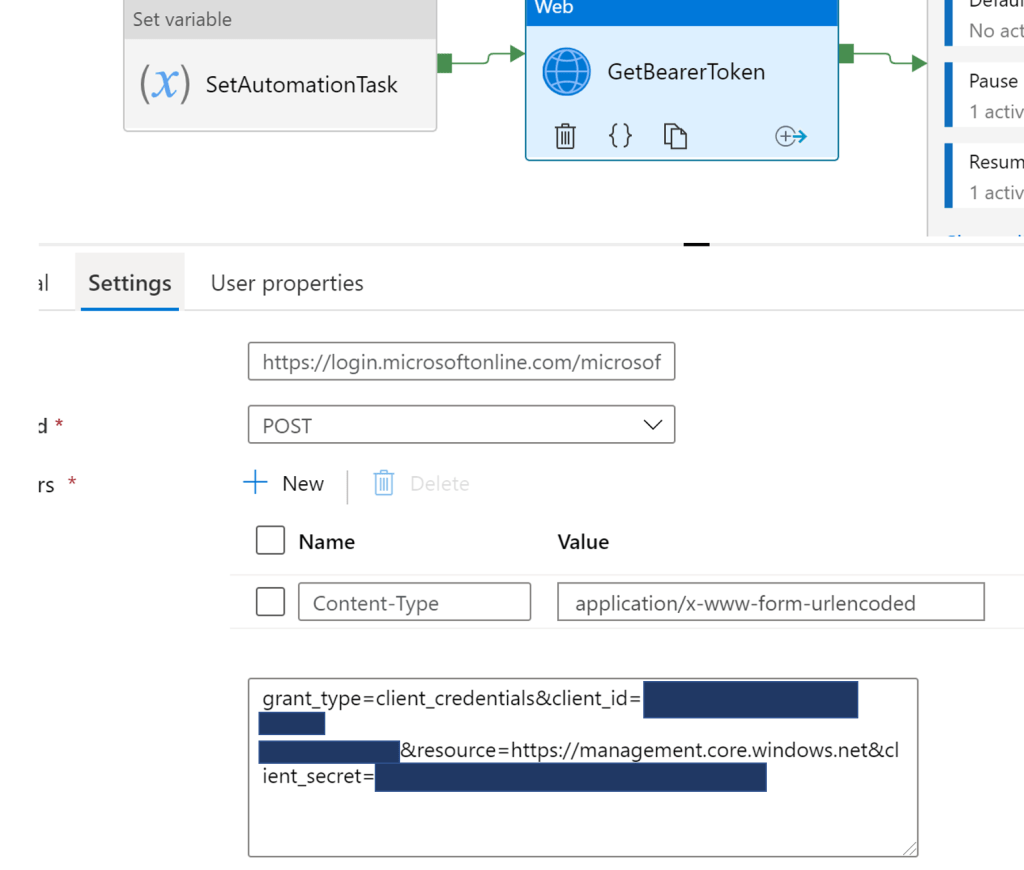The height and width of the screenshot is (870, 1024).
Task: Click the trash icon beside Delete
Action: click(x=384, y=484)
